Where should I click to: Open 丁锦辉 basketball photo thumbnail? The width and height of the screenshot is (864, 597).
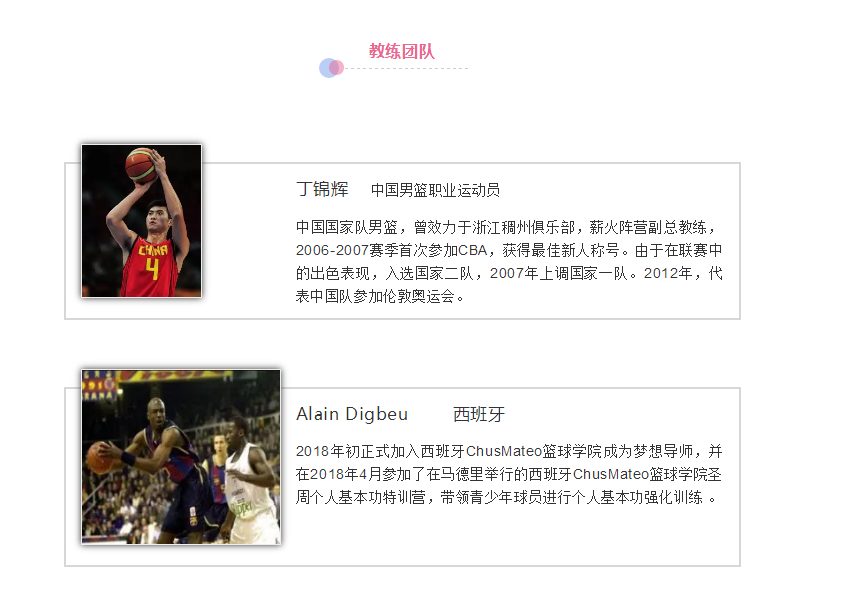pos(142,221)
